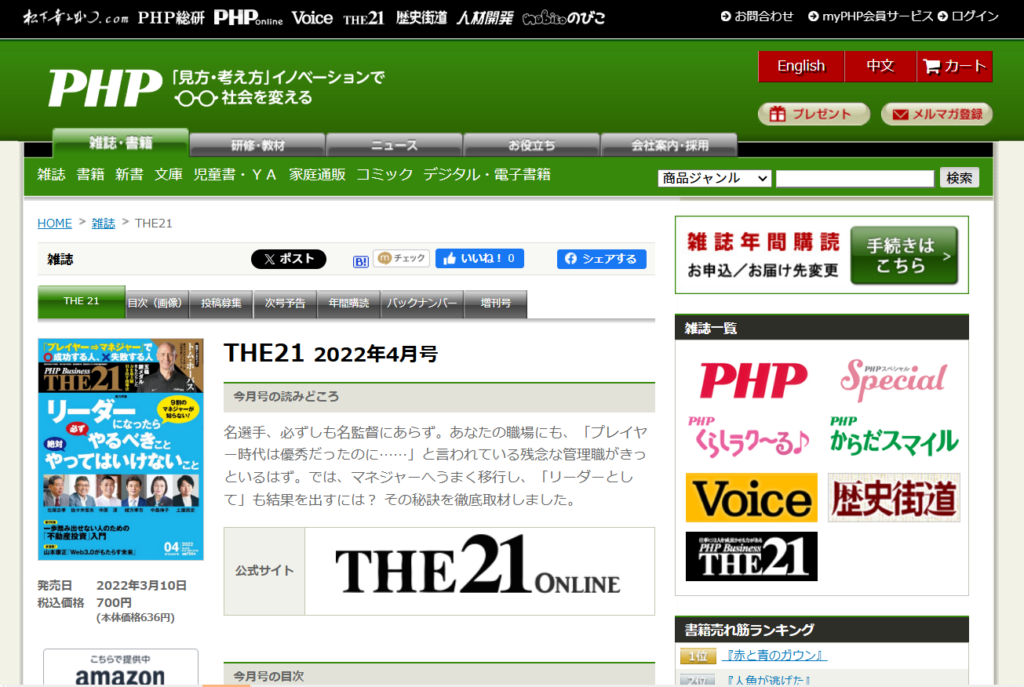
Task: Click the Facebook シェアする button
Action: [601, 259]
